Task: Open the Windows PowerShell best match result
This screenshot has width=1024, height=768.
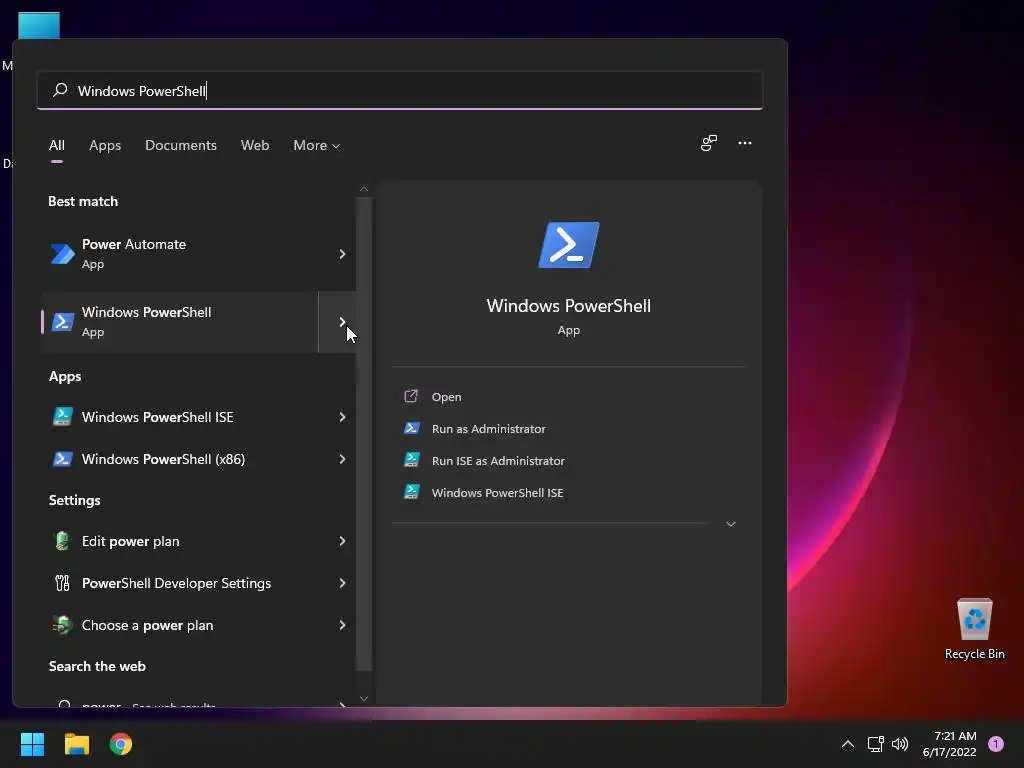Action: (x=180, y=321)
